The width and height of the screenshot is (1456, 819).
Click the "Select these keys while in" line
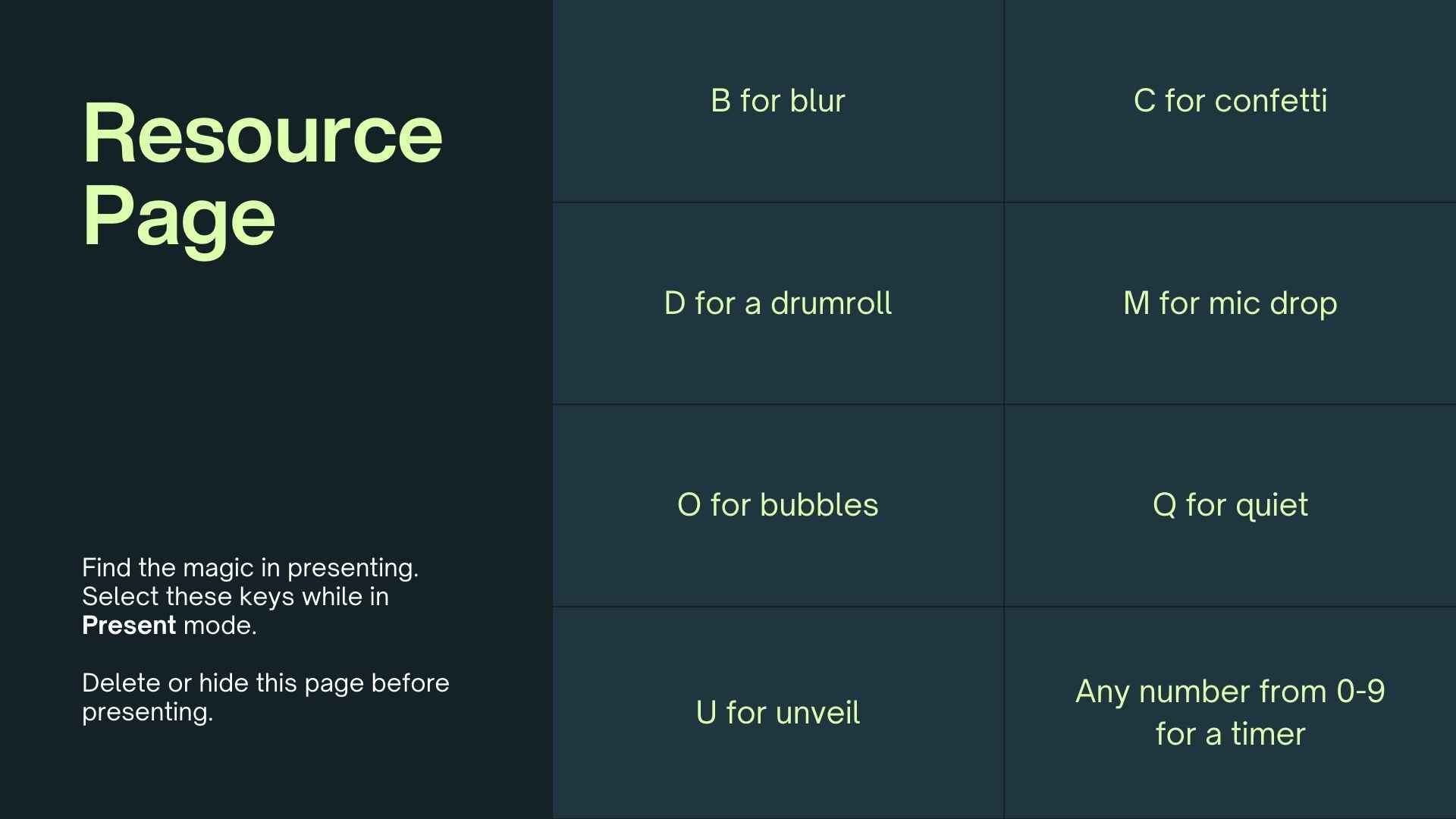point(235,597)
